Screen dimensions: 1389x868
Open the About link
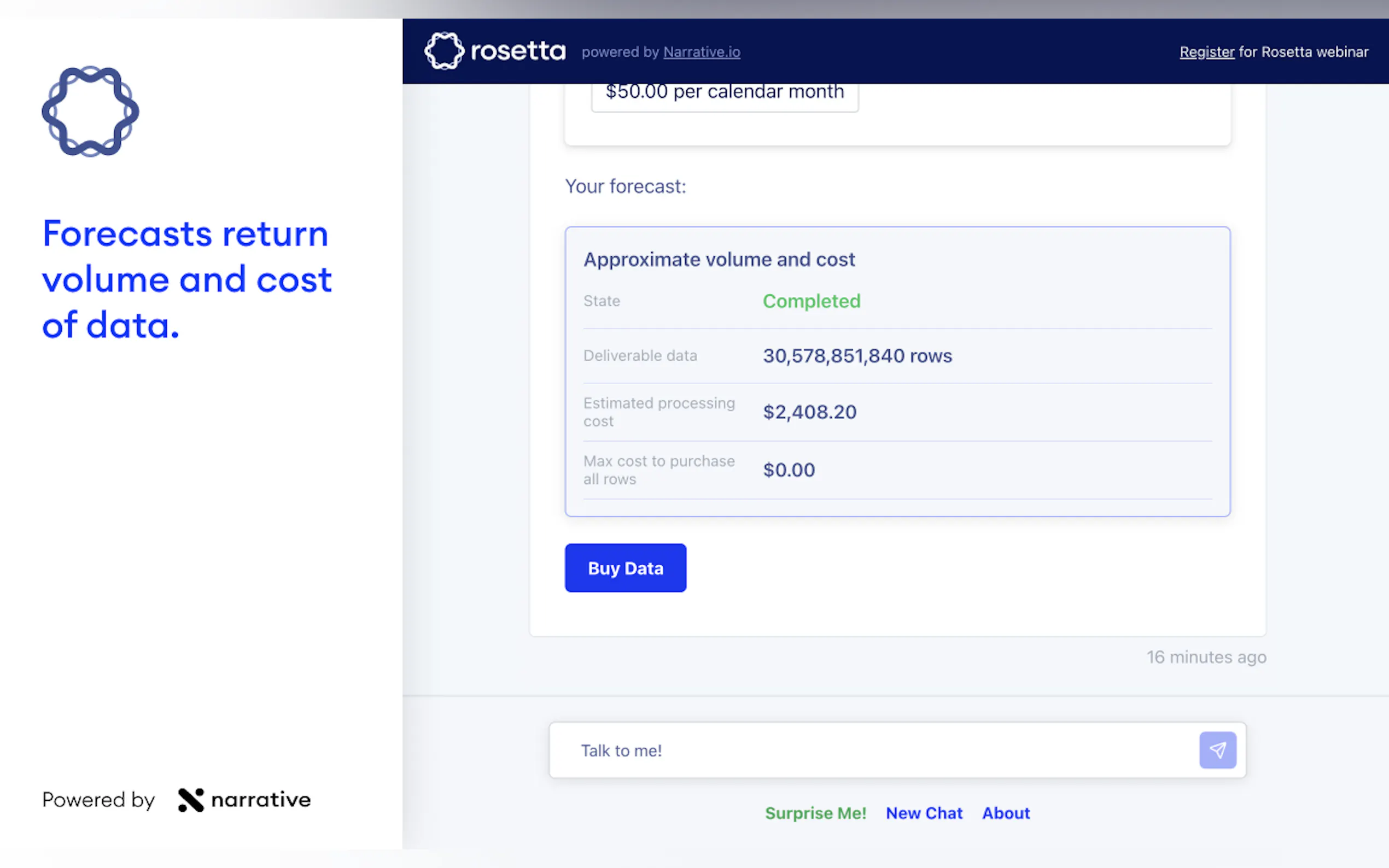(1006, 813)
